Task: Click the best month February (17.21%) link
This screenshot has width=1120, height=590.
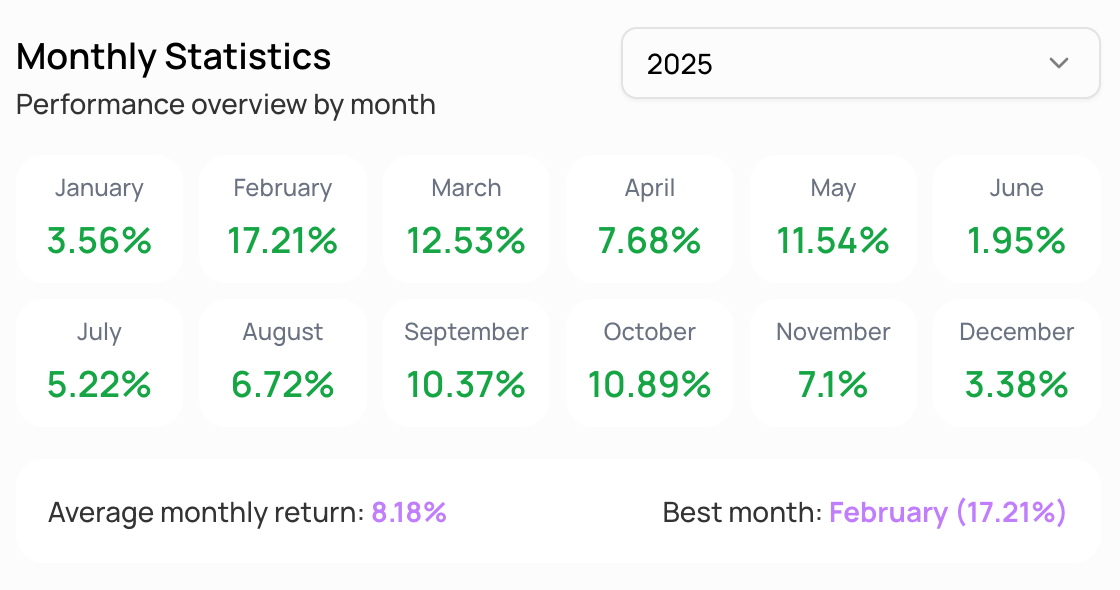Action: (948, 513)
